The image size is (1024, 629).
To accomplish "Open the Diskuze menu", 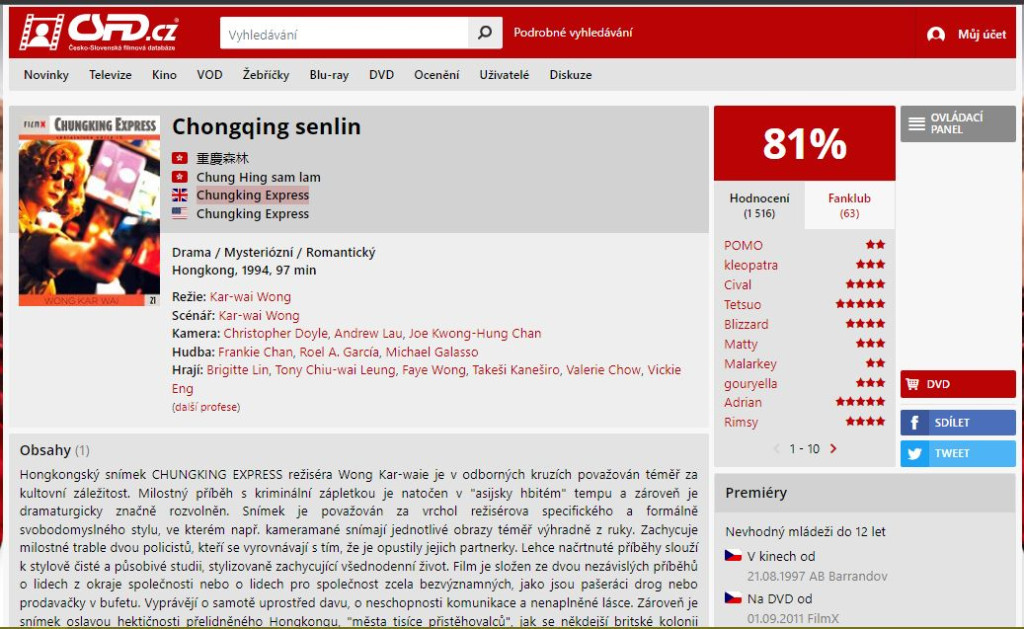I will pyautogui.click(x=571, y=75).
